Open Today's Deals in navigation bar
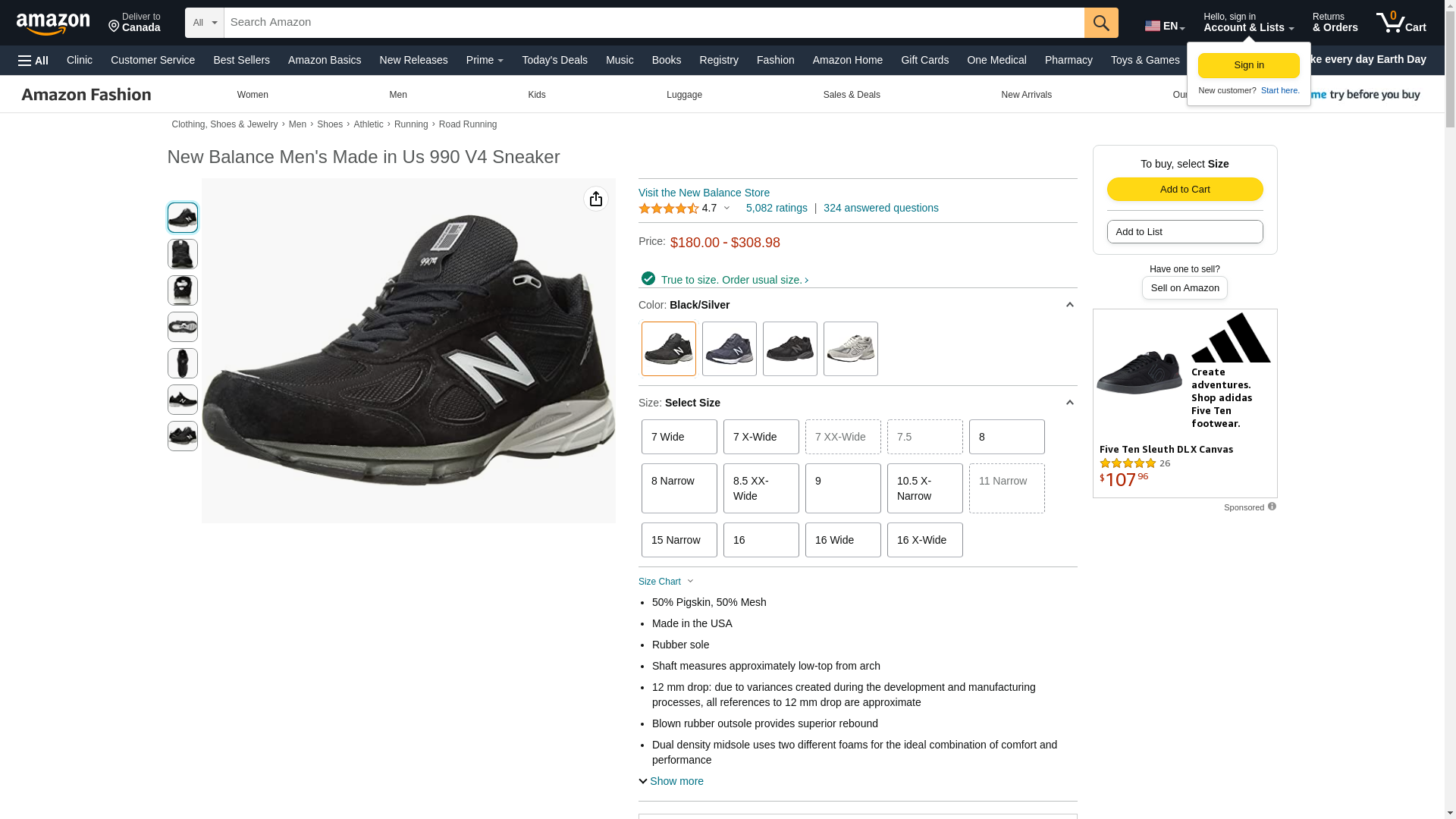The image size is (1456, 819). coord(554,60)
